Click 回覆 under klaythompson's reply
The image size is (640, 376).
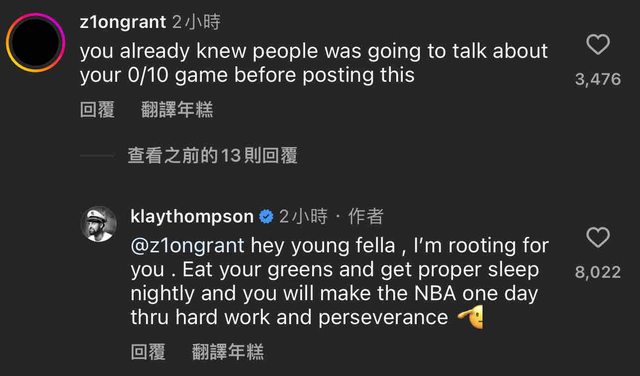click(x=148, y=352)
